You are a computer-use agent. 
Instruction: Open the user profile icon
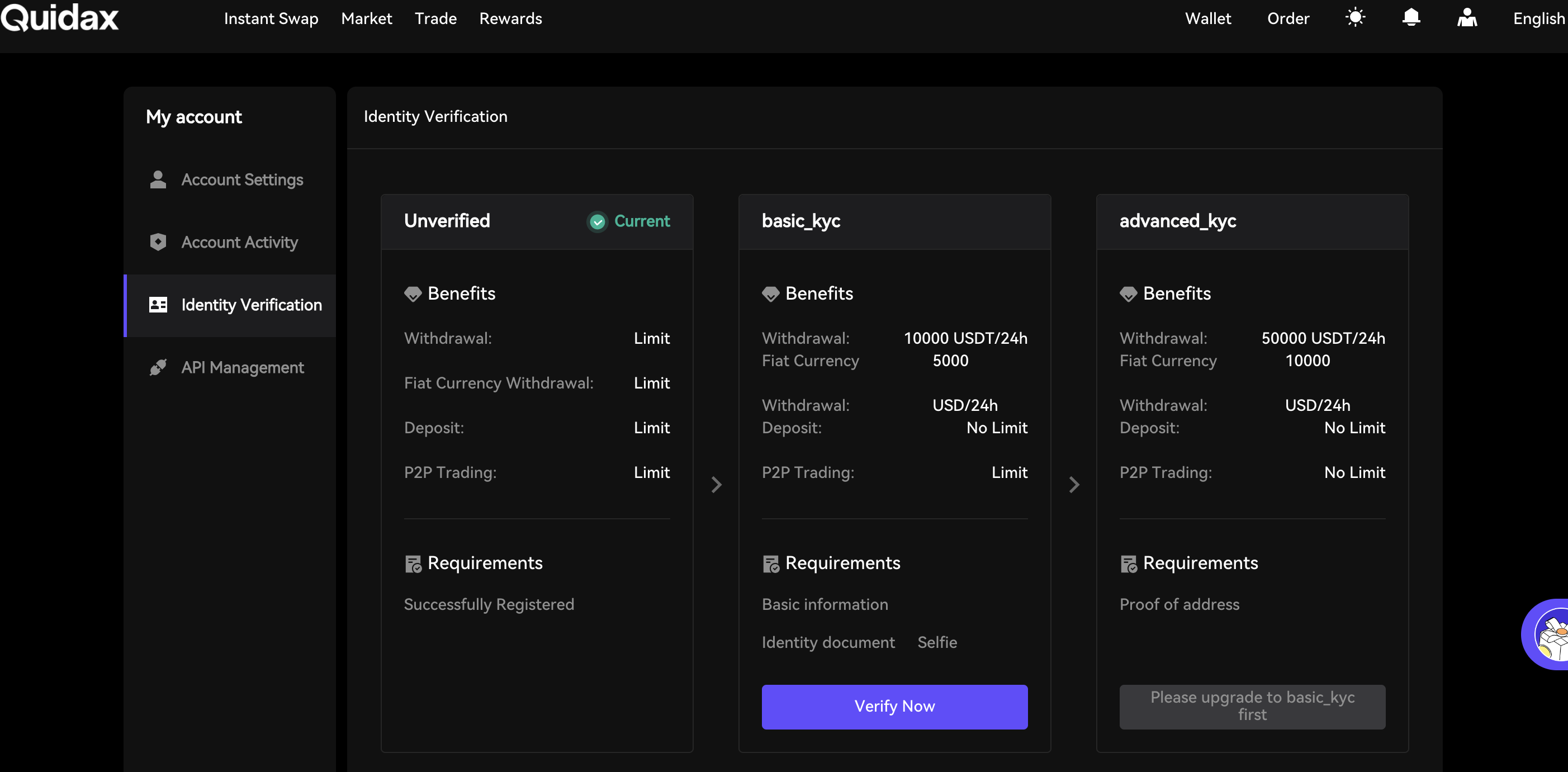coord(1467,18)
